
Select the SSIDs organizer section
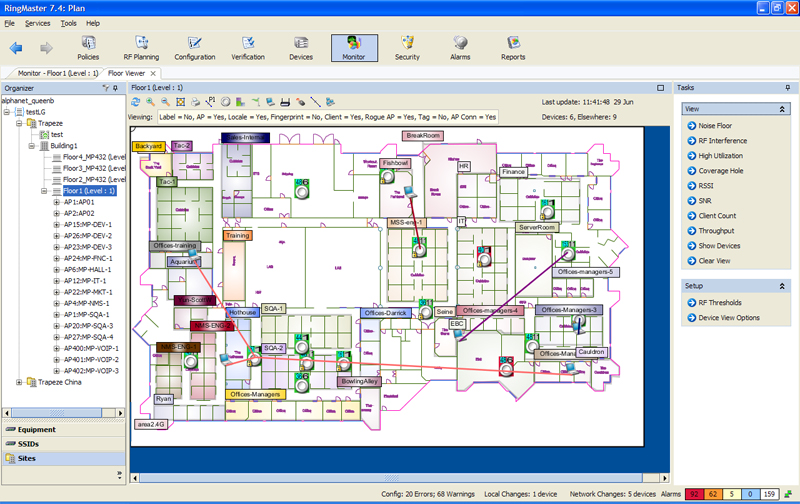coord(64,444)
